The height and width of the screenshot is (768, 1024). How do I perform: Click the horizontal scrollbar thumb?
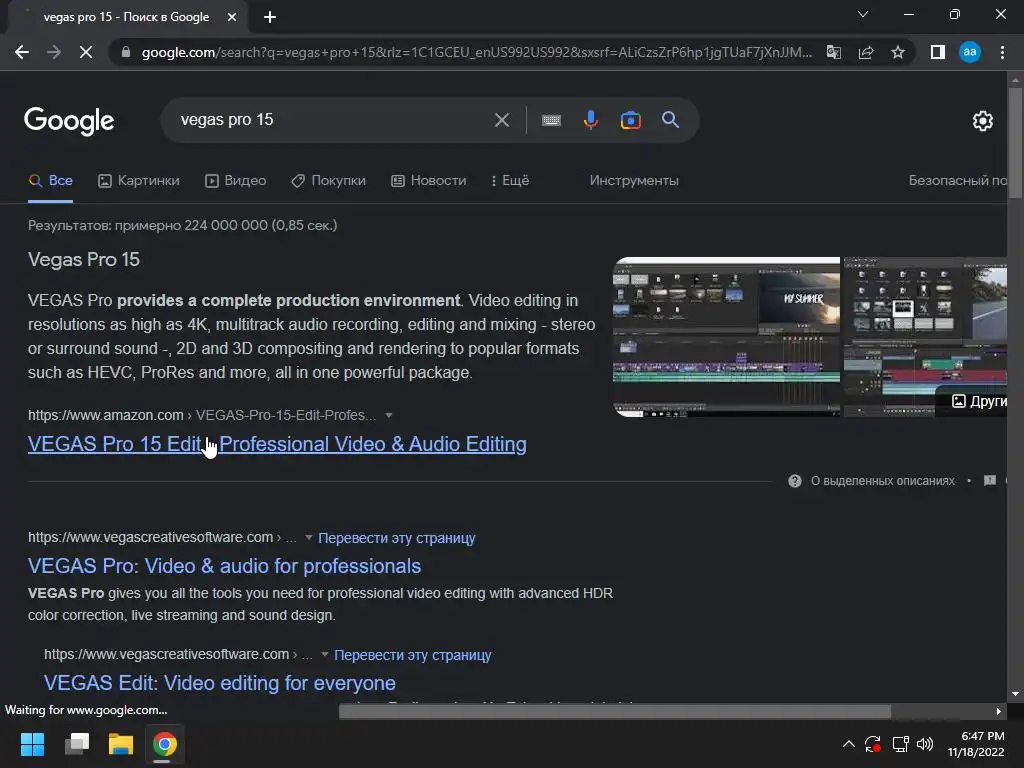click(615, 712)
